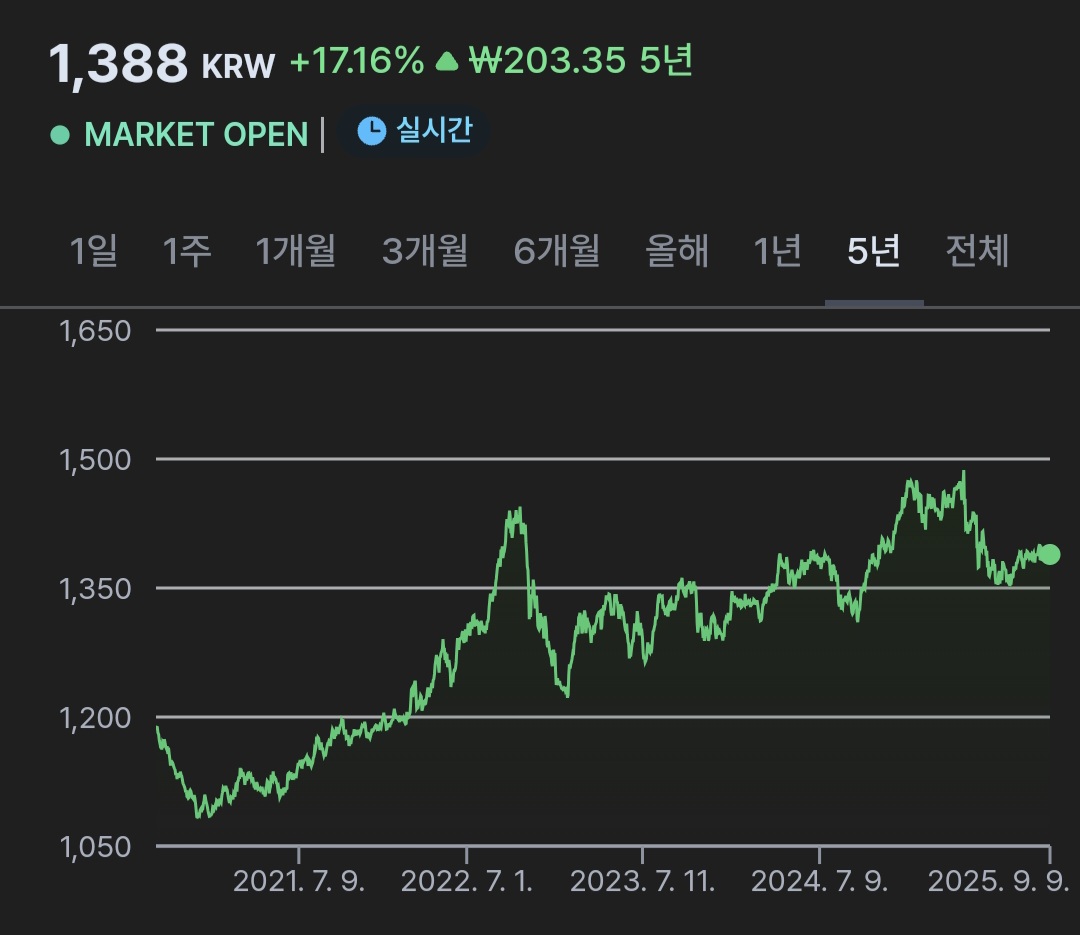This screenshot has height=935, width=1080.
Task: Click the green market status dot
Action: [x=60, y=134]
